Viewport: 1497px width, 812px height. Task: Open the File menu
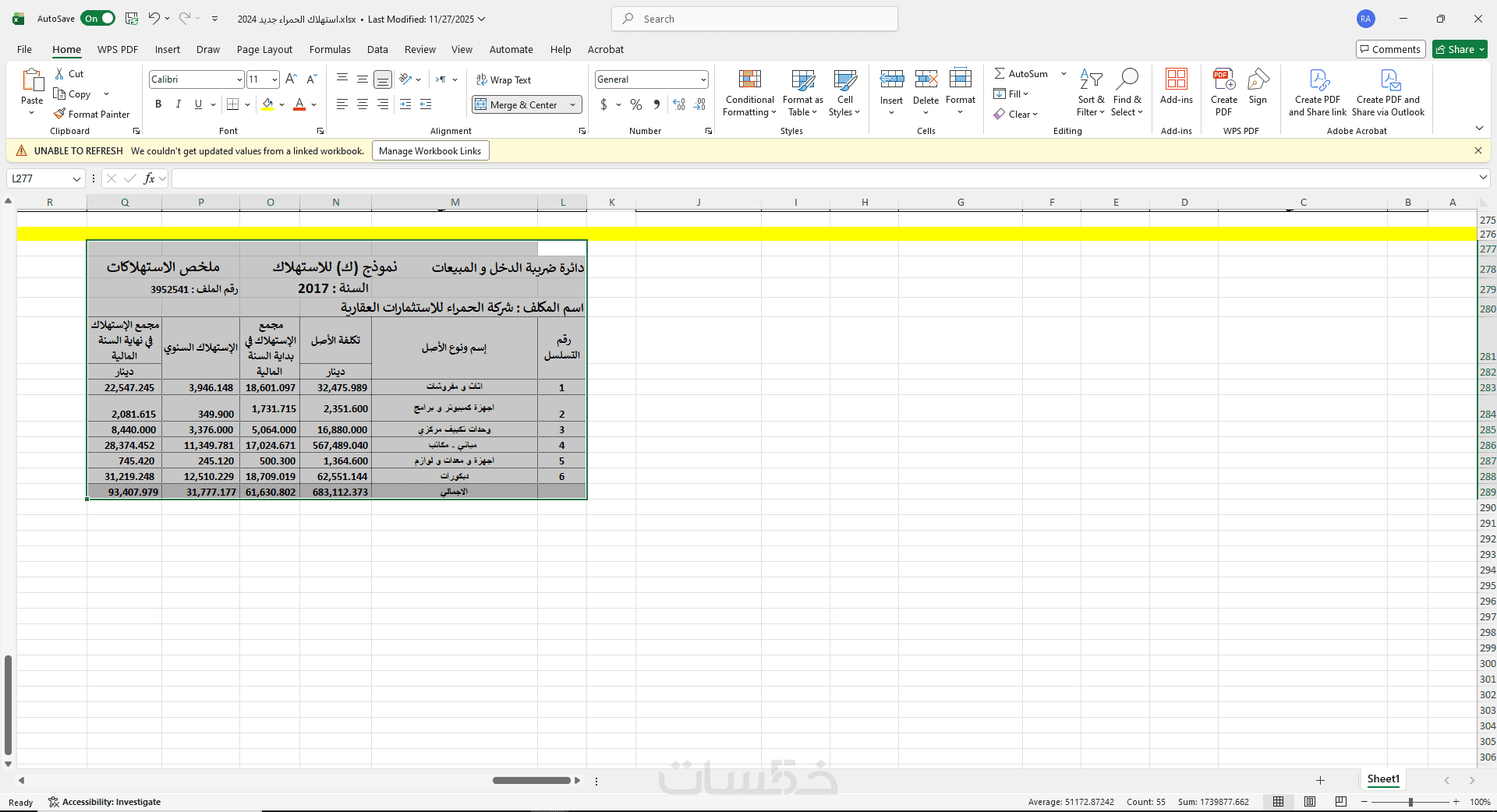tap(25, 49)
